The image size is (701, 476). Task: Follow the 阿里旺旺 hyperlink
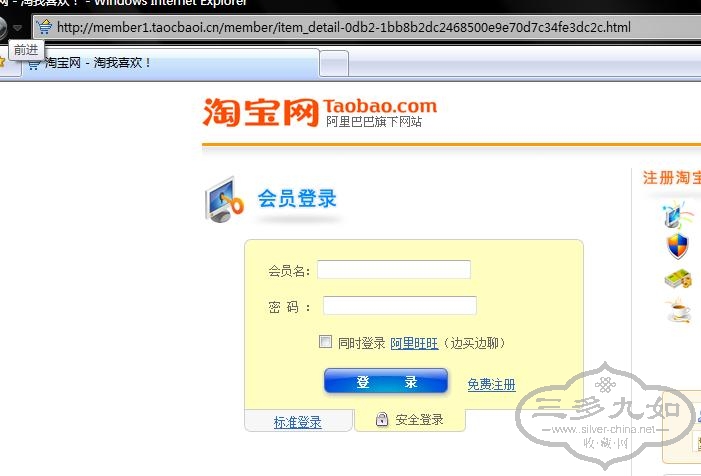[414, 343]
